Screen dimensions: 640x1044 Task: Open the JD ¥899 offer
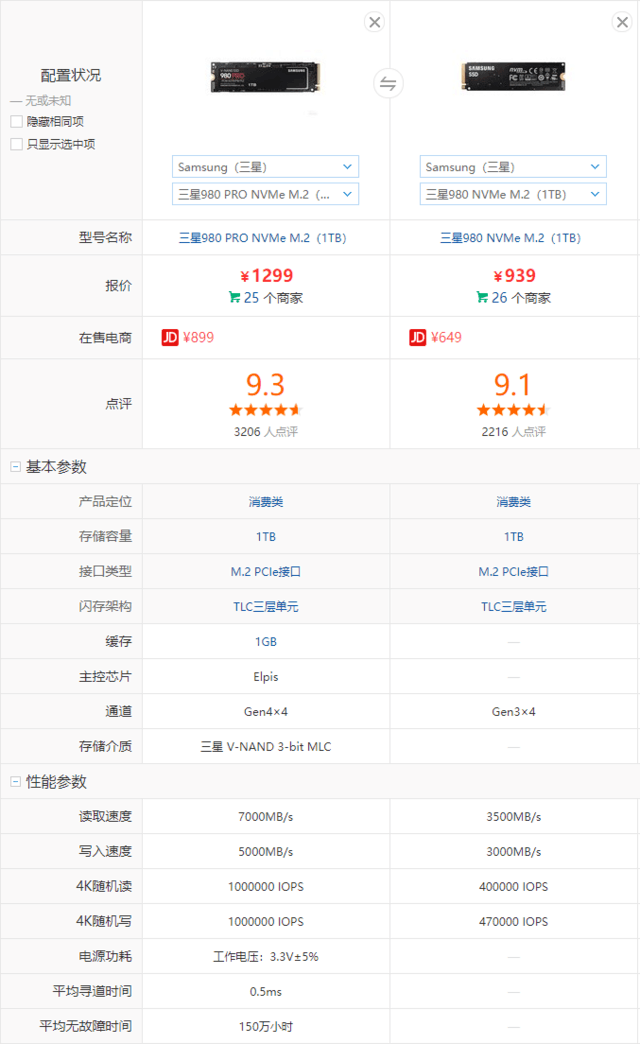(198, 338)
